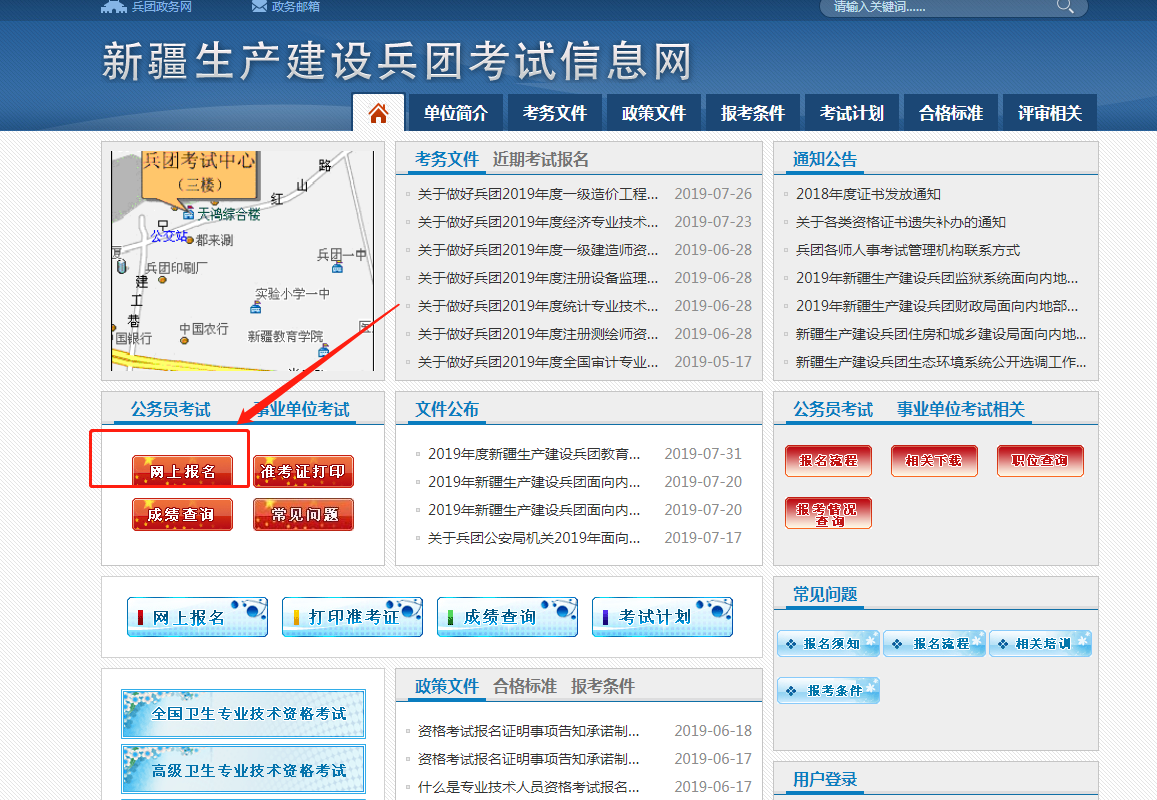
Task: Open the 兵团监狱系统面向内地 announcement link
Action: pyautogui.click(x=936, y=278)
